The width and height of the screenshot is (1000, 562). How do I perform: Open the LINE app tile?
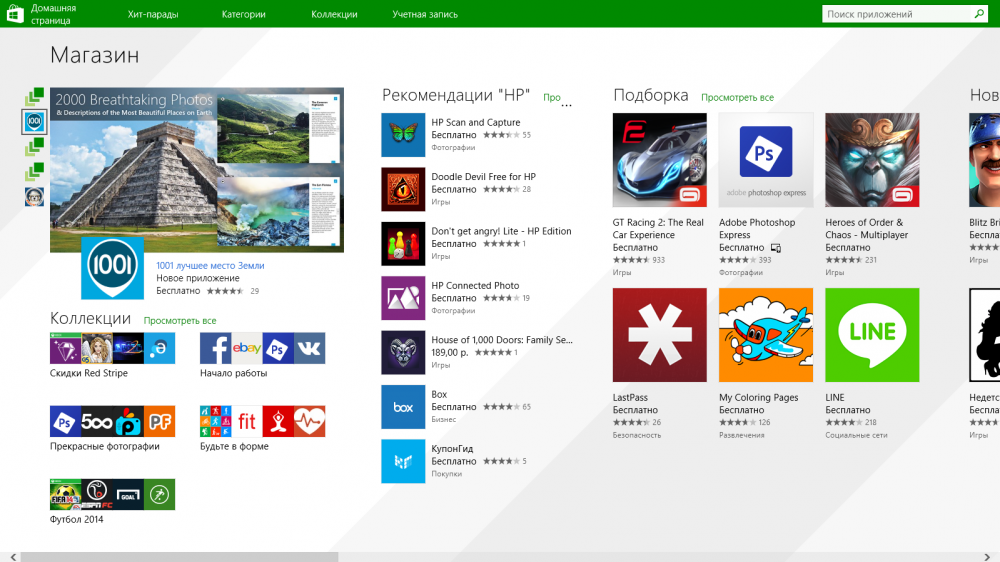coord(872,335)
